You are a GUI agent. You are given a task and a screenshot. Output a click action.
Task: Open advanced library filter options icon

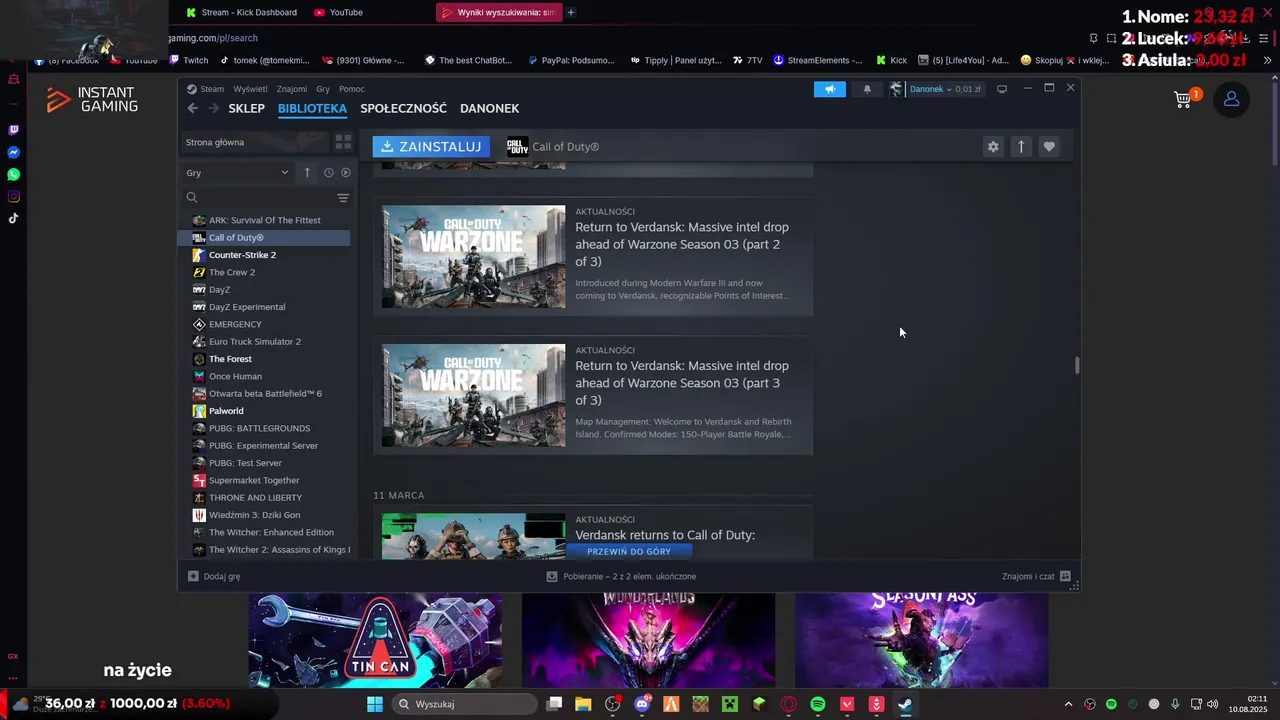point(343,198)
